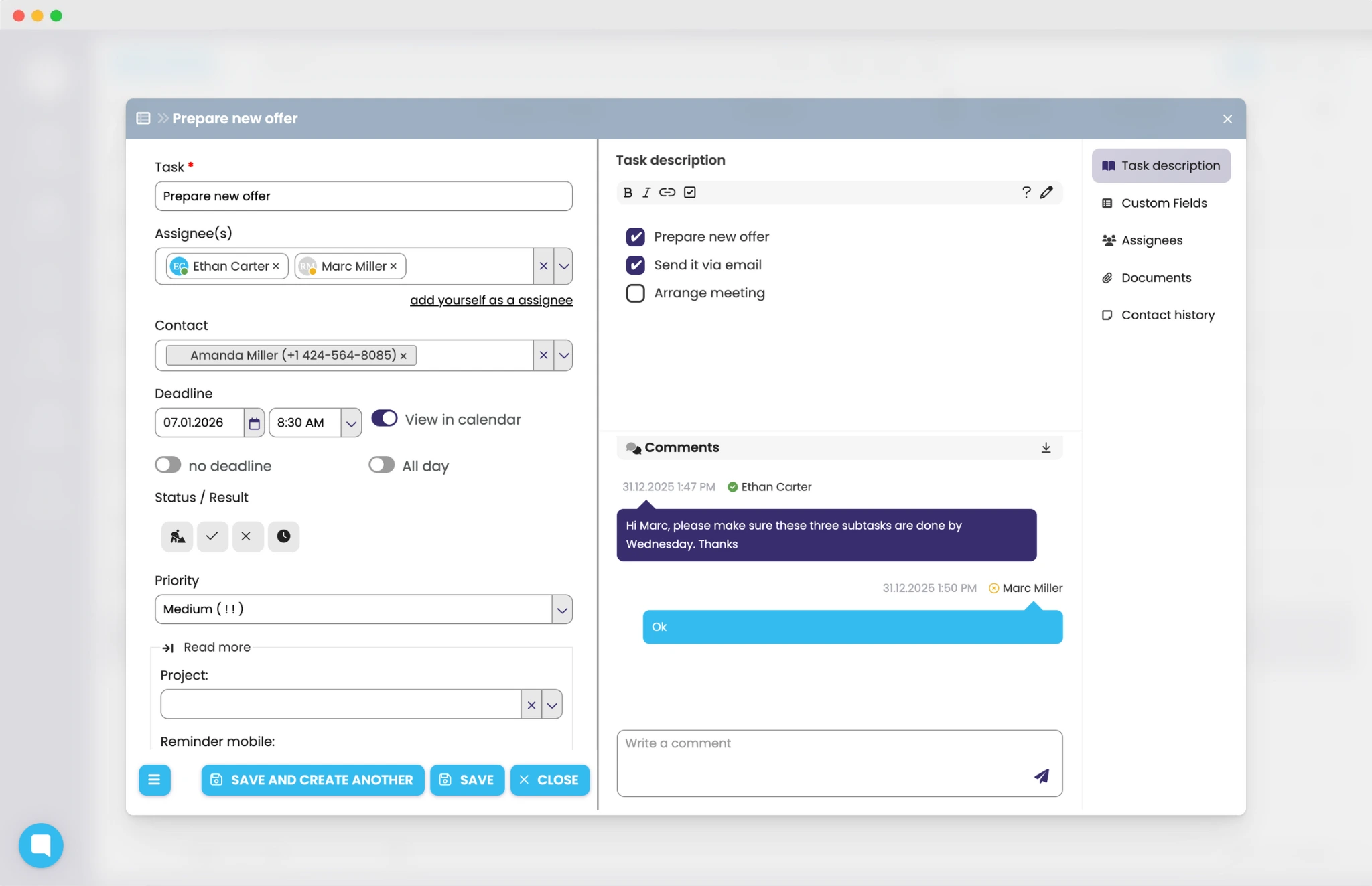
Task: Download comments using the download icon
Action: click(x=1046, y=448)
